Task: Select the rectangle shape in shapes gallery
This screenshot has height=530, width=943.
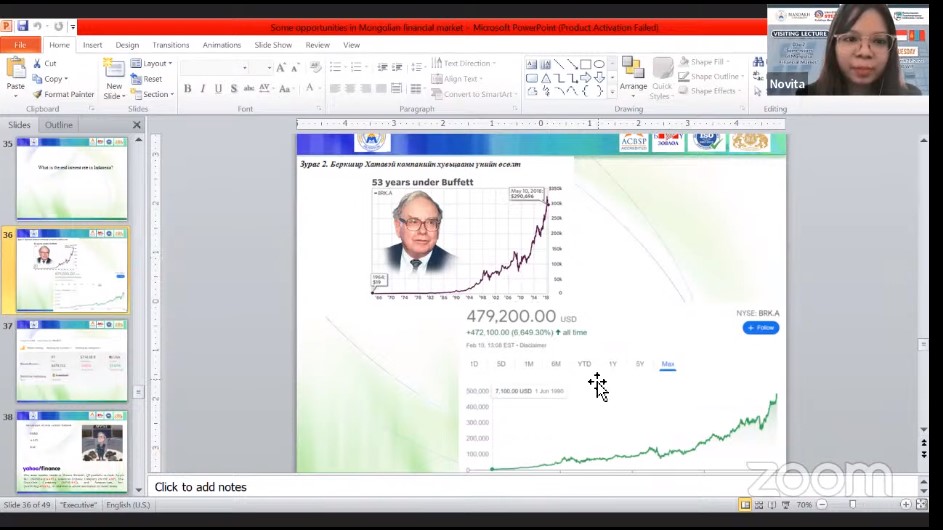Action: point(585,64)
